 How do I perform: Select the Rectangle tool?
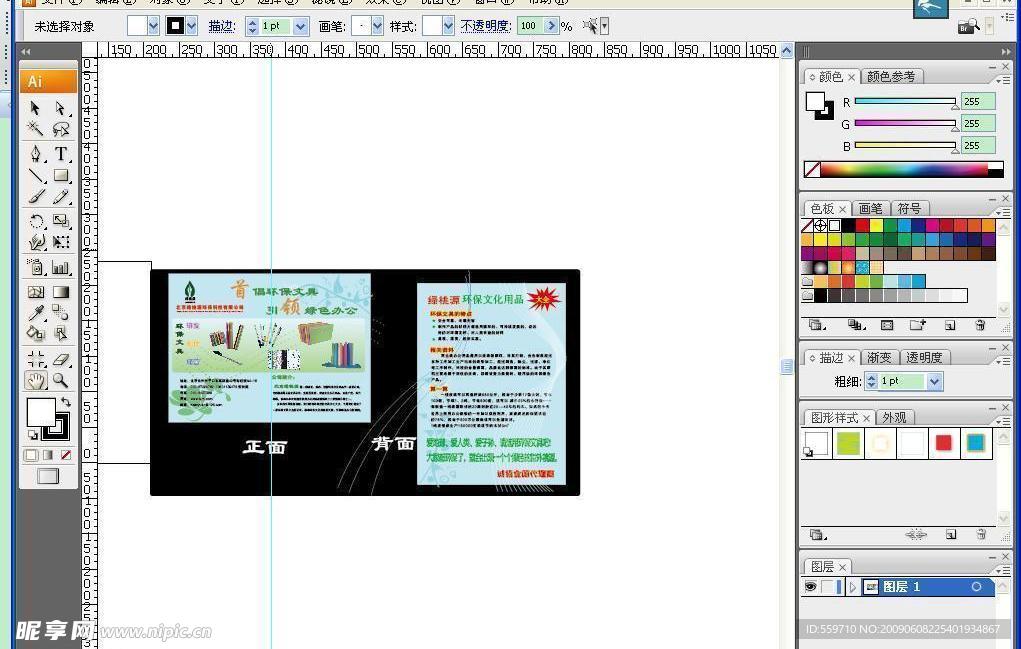tap(61, 176)
